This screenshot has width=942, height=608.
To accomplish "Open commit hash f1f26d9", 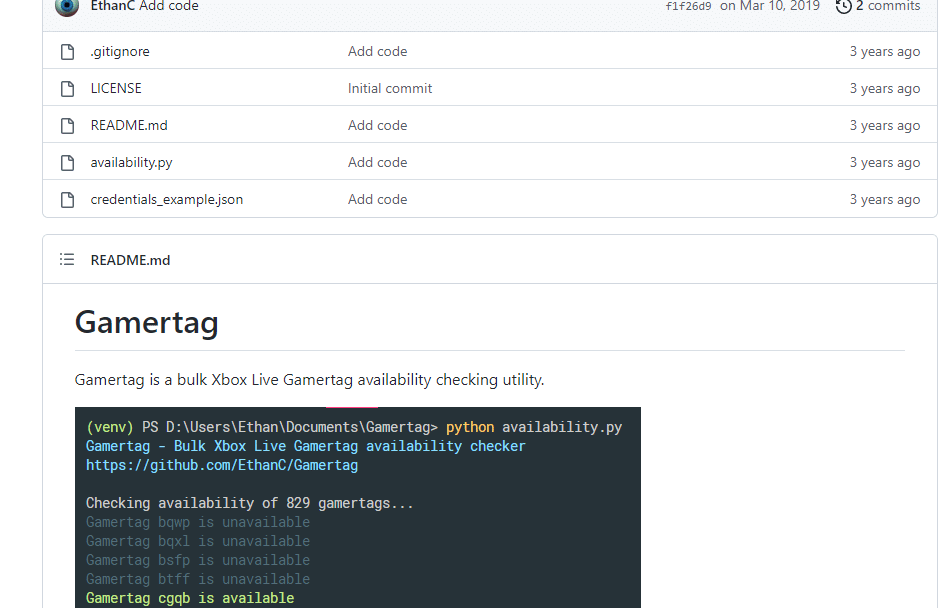I will [x=688, y=6].
